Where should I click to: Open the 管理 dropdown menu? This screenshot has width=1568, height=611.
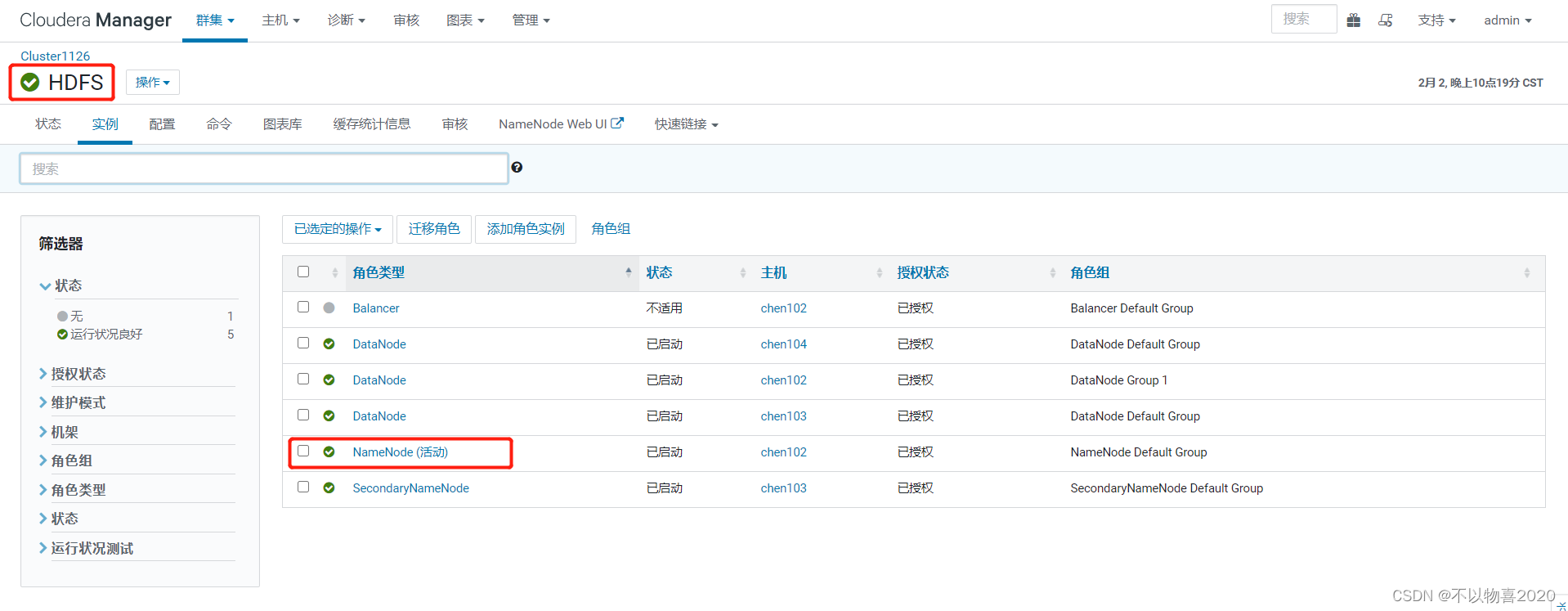click(x=531, y=20)
